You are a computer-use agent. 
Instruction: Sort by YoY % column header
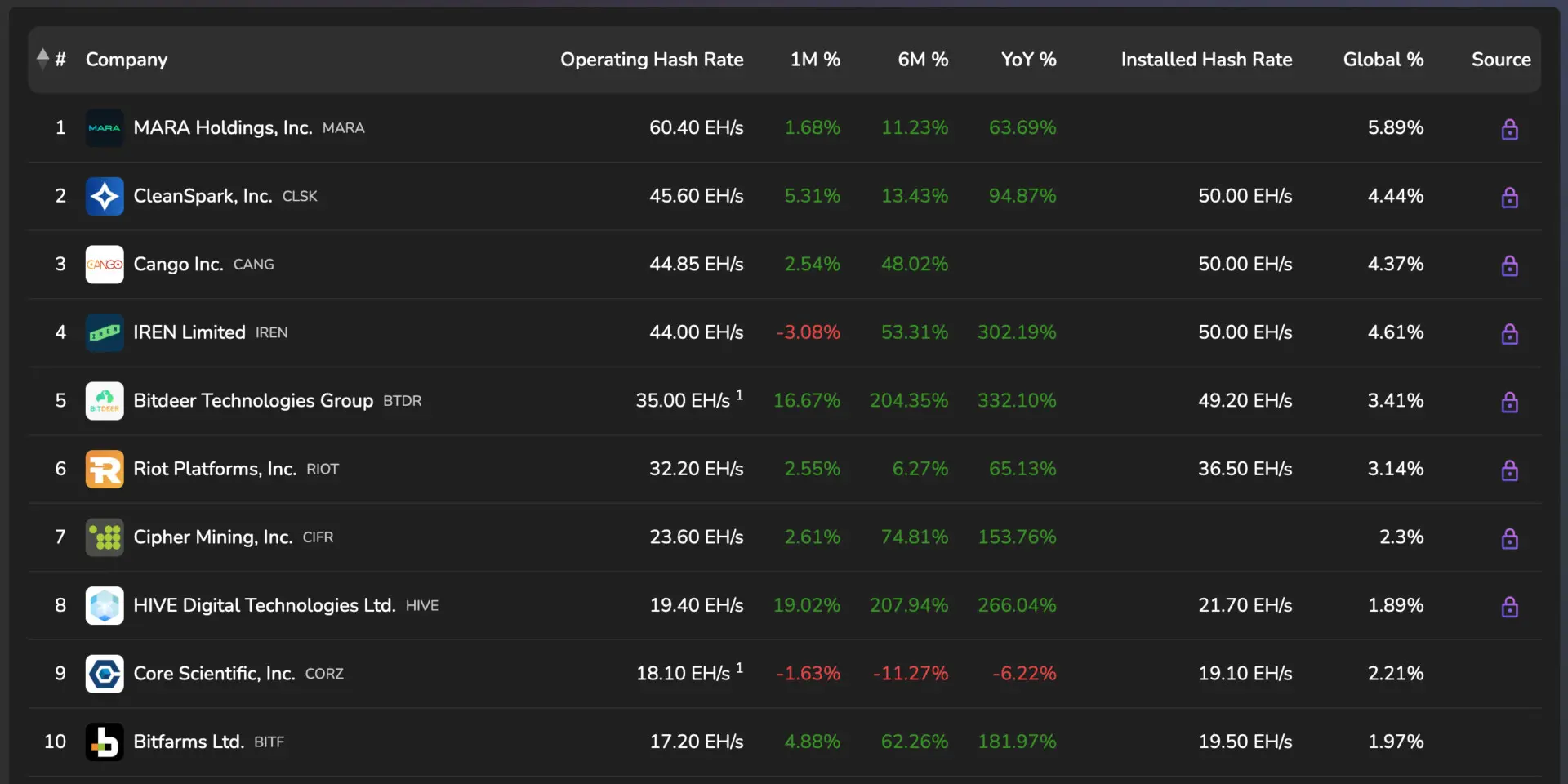[1028, 60]
